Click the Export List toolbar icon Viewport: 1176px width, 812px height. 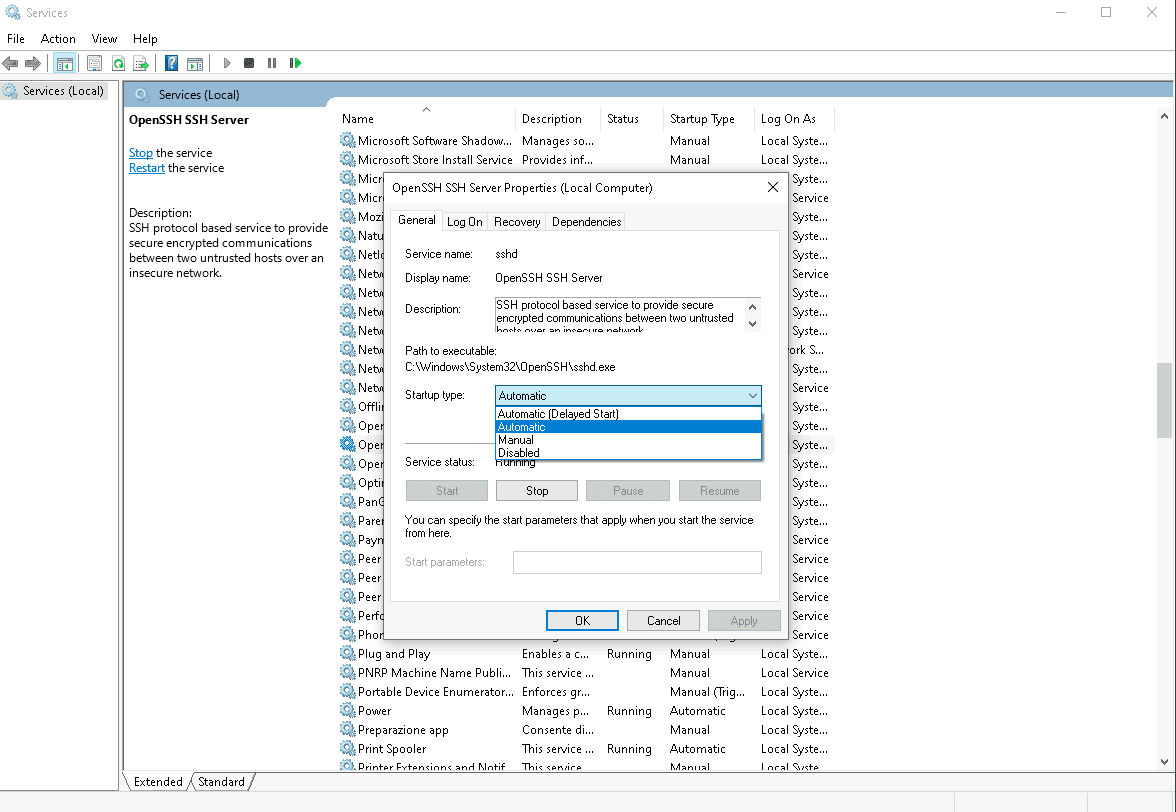141,64
